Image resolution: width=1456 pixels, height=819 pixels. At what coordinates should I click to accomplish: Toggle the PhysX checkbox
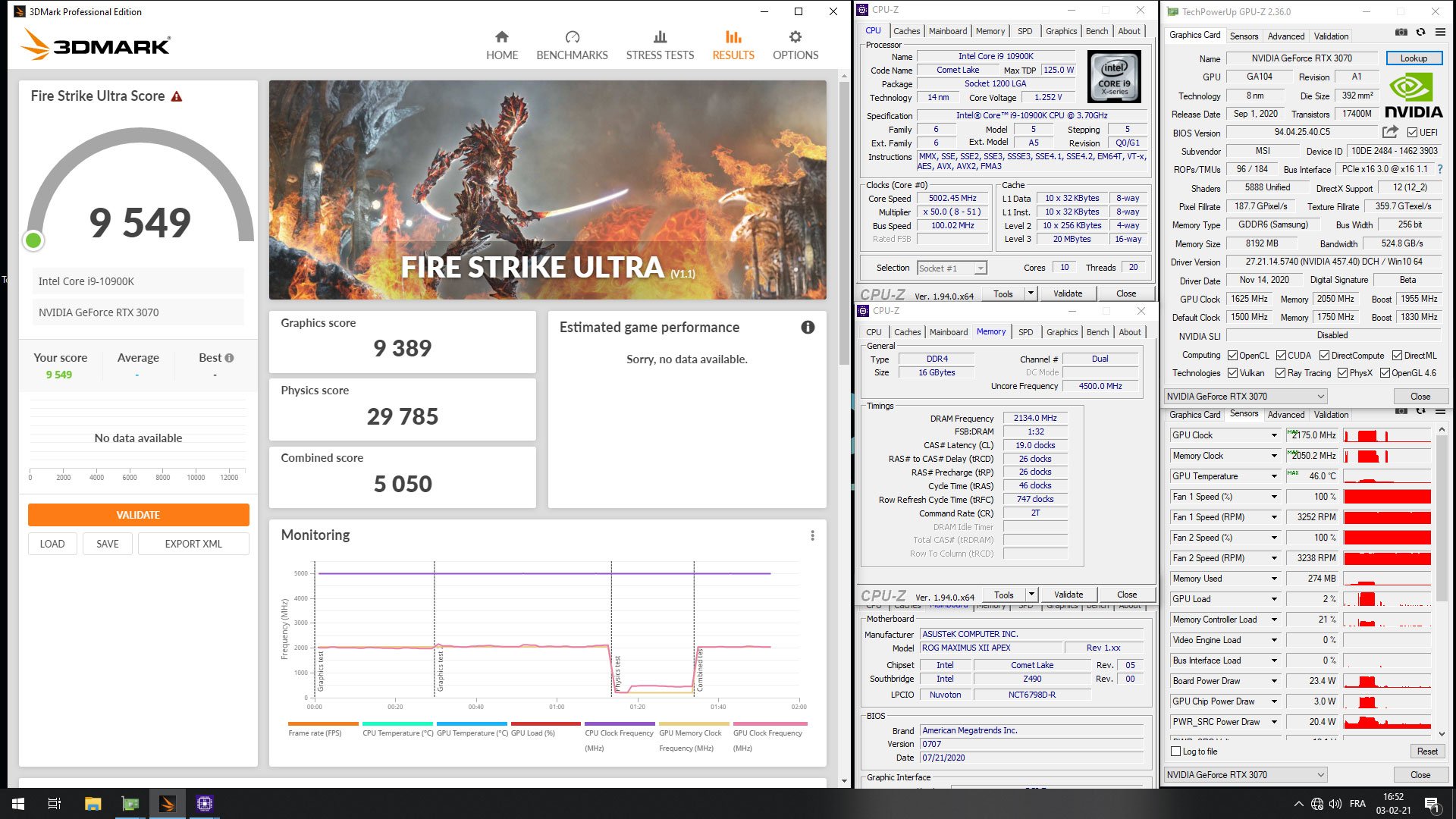tap(1342, 373)
